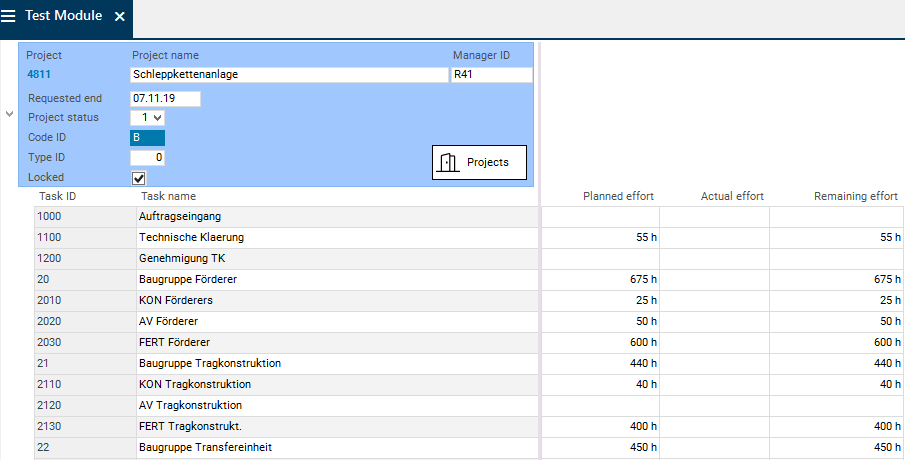The width and height of the screenshot is (905, 460).
Task: Click the Type ID field
Action: click(147, 158)
